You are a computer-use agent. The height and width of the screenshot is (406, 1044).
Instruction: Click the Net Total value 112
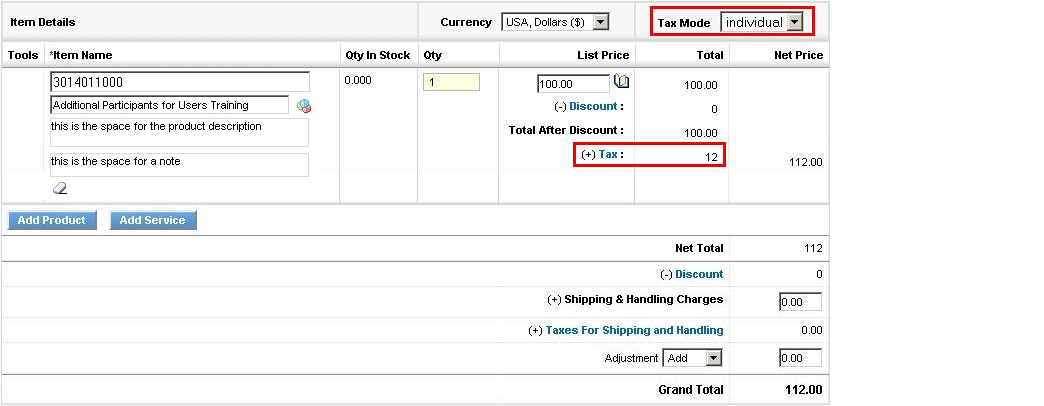(813, 248)
